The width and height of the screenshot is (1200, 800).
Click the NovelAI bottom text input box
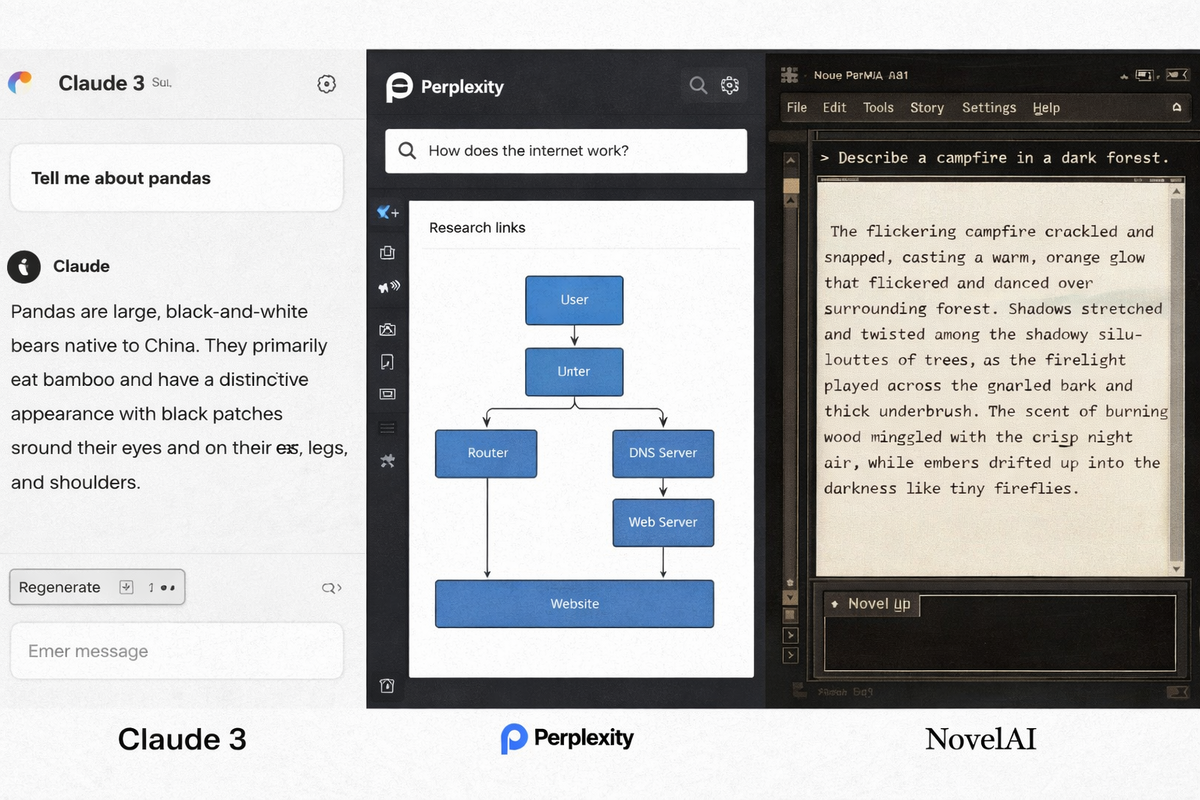(999, 632)
